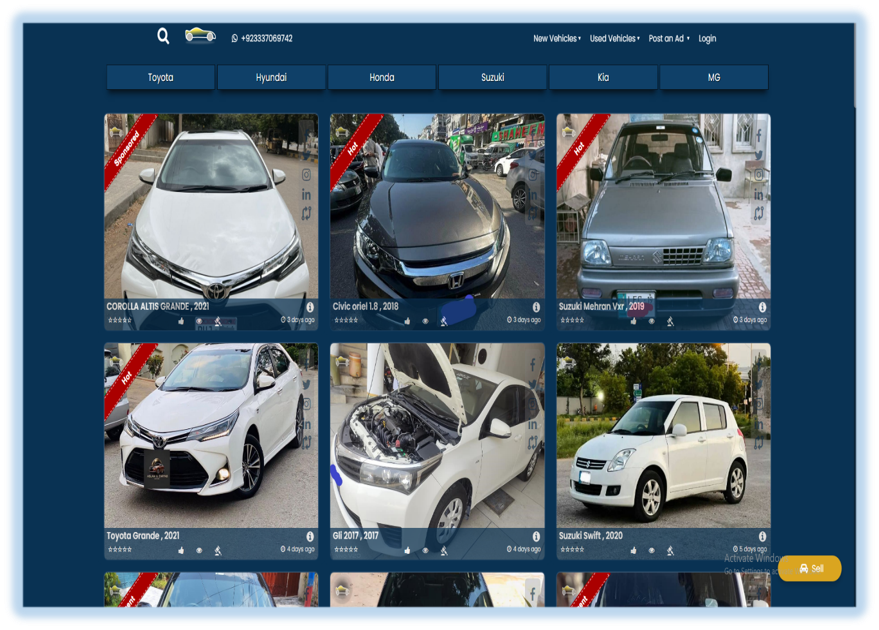Like the Corolla Altis Grande listing

[x=181, y=321]
